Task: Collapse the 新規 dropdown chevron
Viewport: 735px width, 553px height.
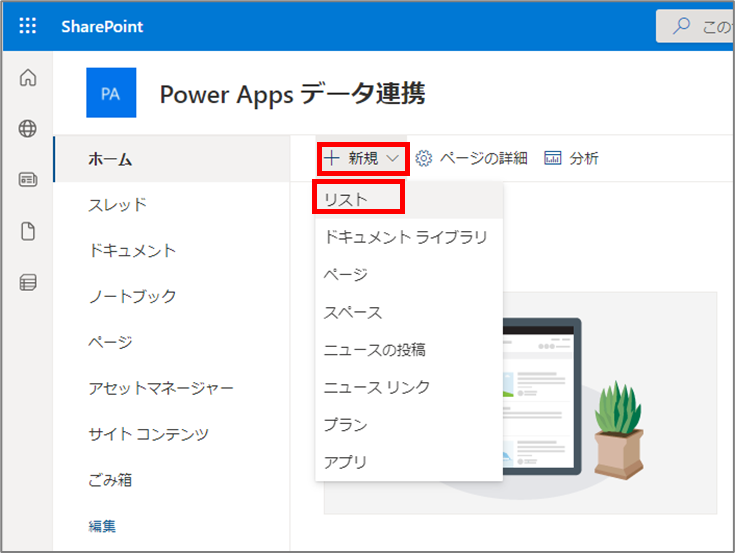Action: [x=392, y=158]
